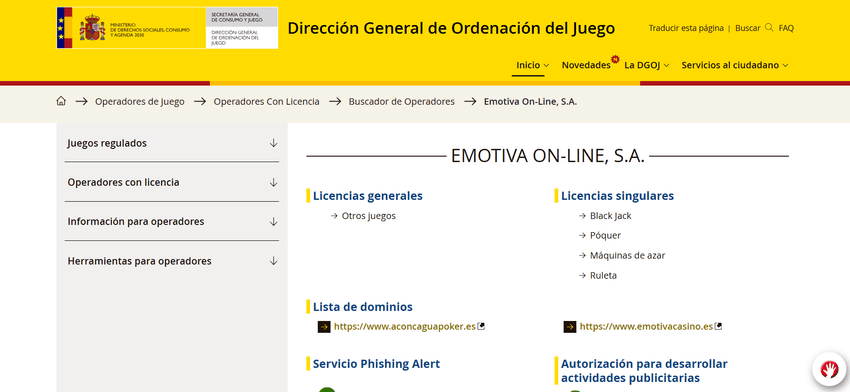Click the Lista de dominios heading
Viewport: 850px width, 392px height.
point(363,307)
